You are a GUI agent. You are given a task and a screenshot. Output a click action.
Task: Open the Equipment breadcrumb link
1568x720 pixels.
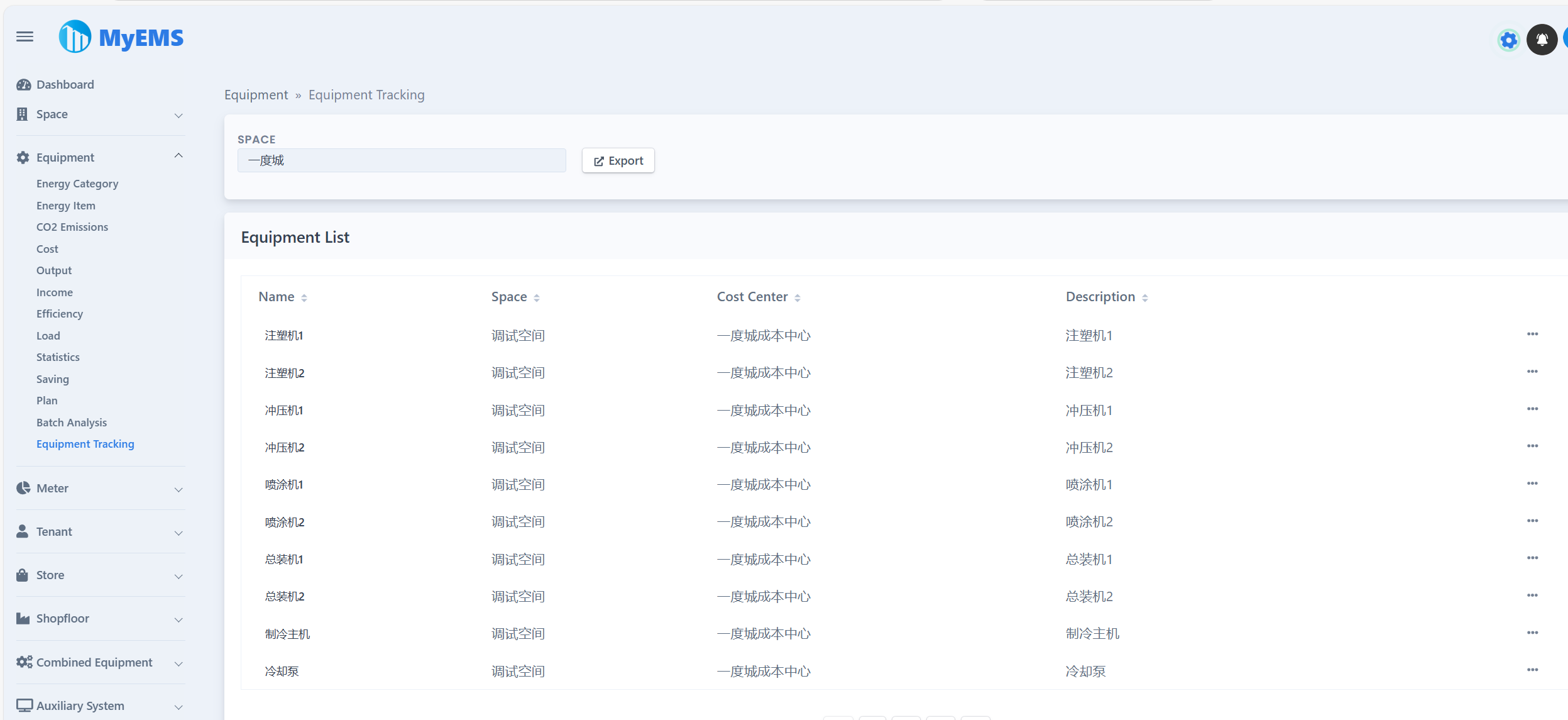point(256,94)
